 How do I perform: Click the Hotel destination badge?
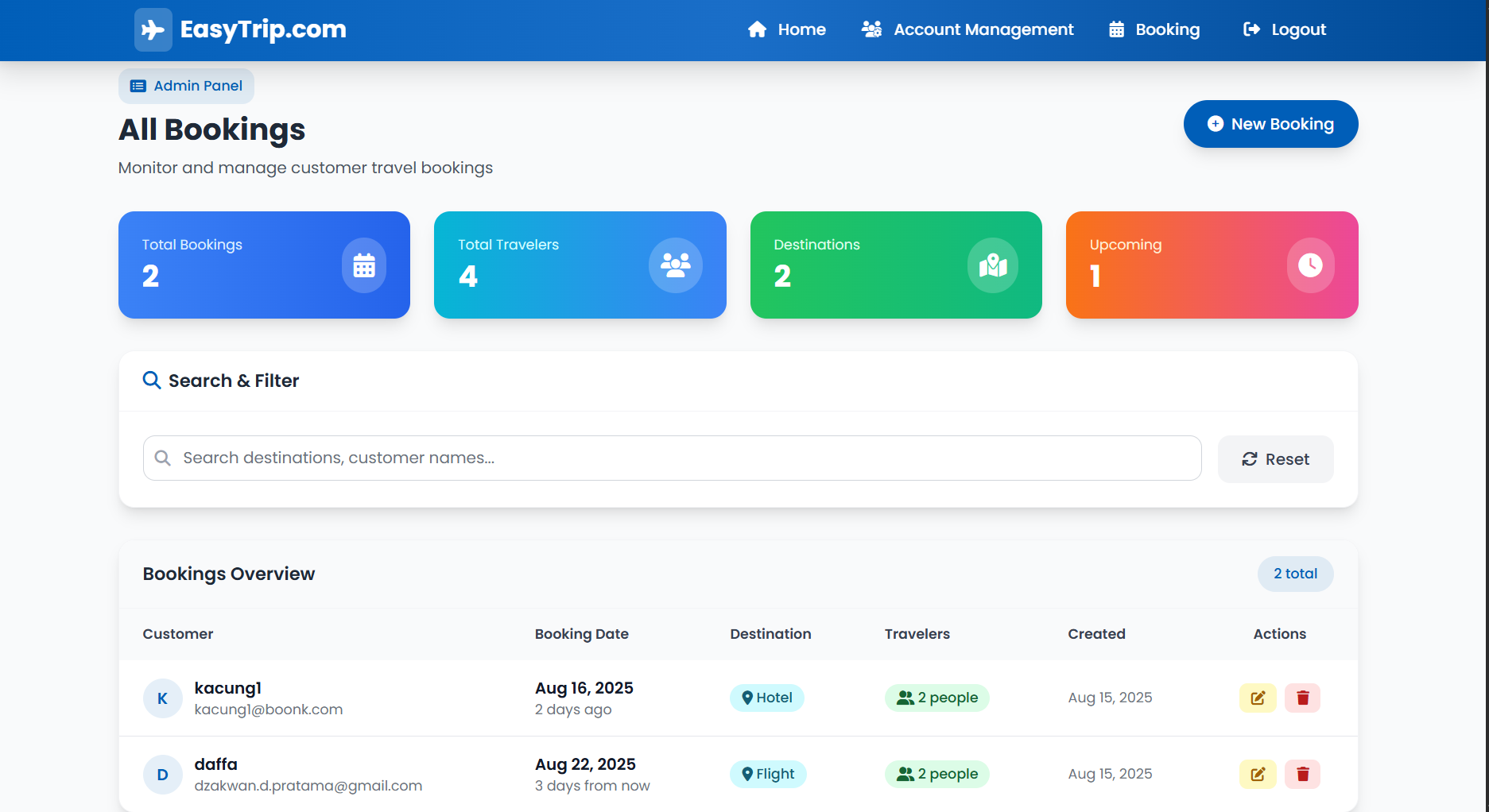[x=766, y=698]
